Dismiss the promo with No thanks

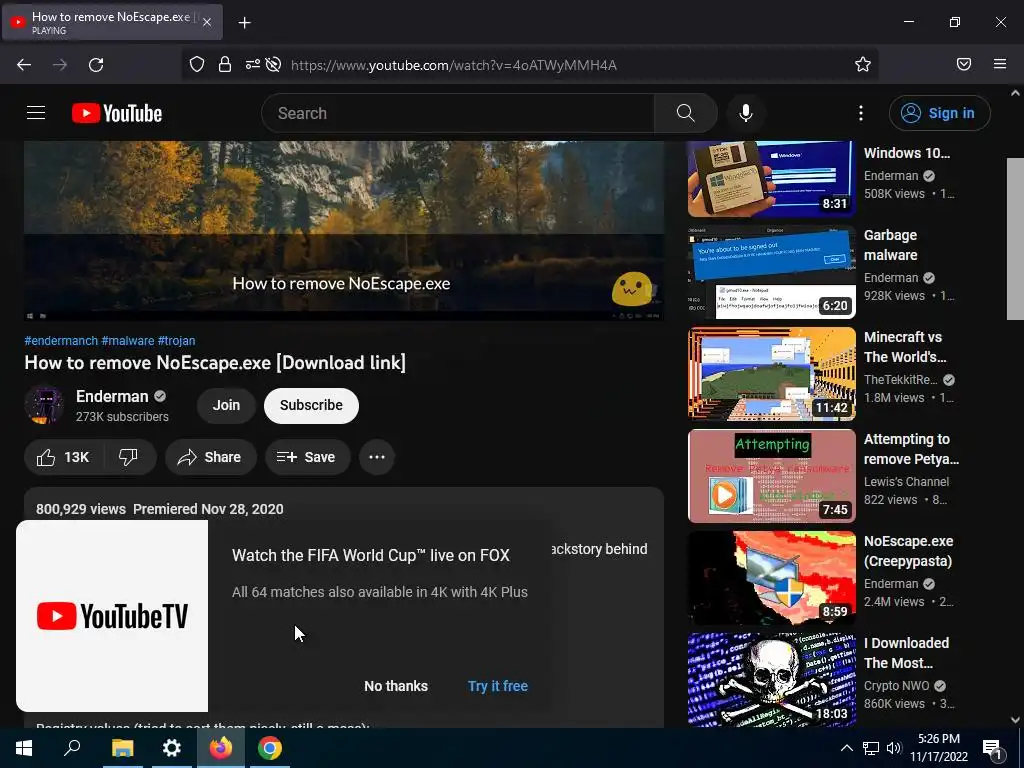(x=396, y=686)
